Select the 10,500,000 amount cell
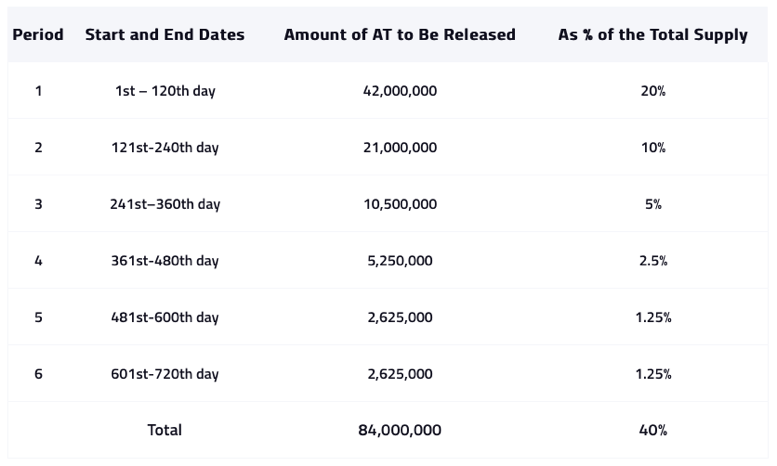The width and height of the screenshot is (777, 466). pos(400,204)
